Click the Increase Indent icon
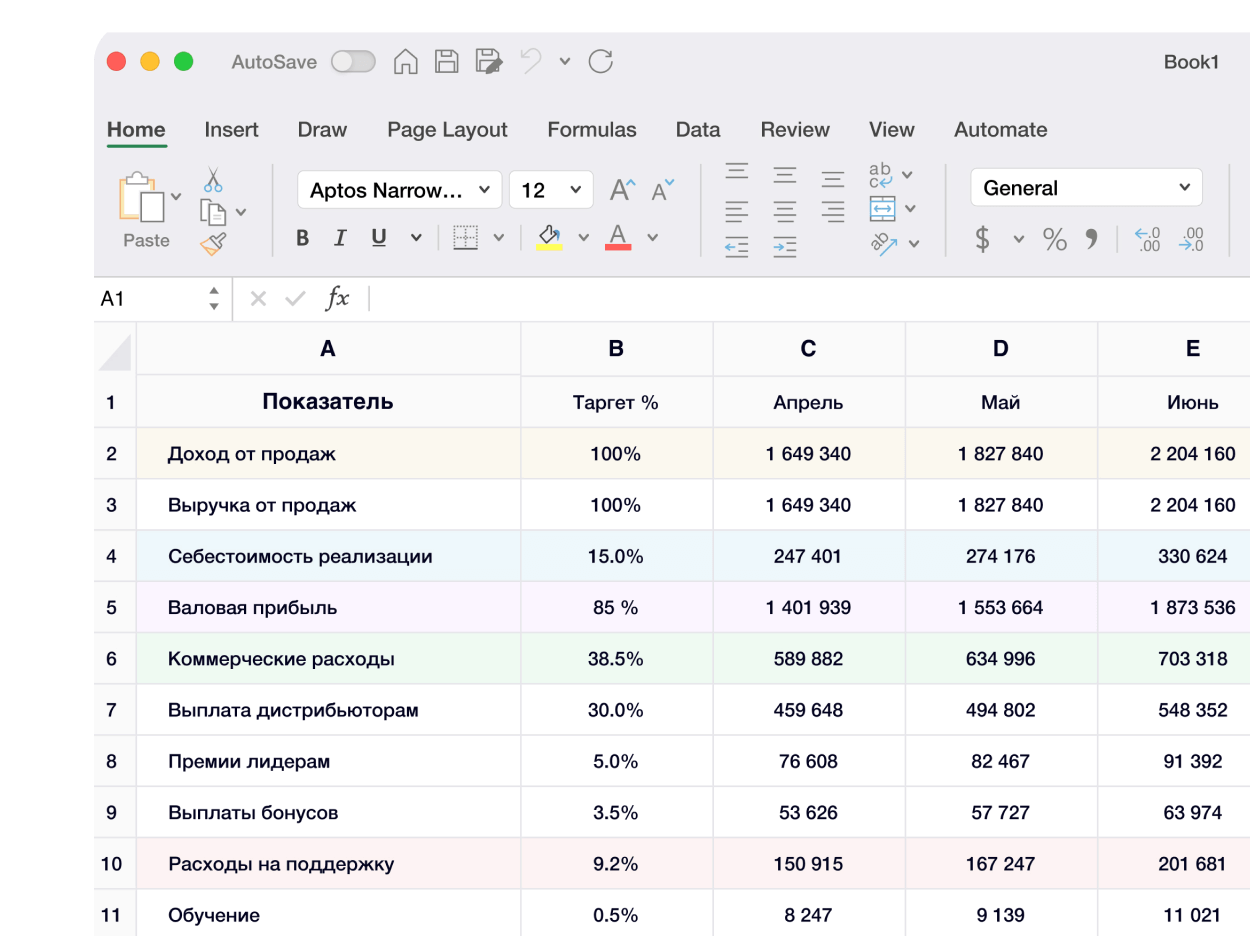 tap(785, 247)
